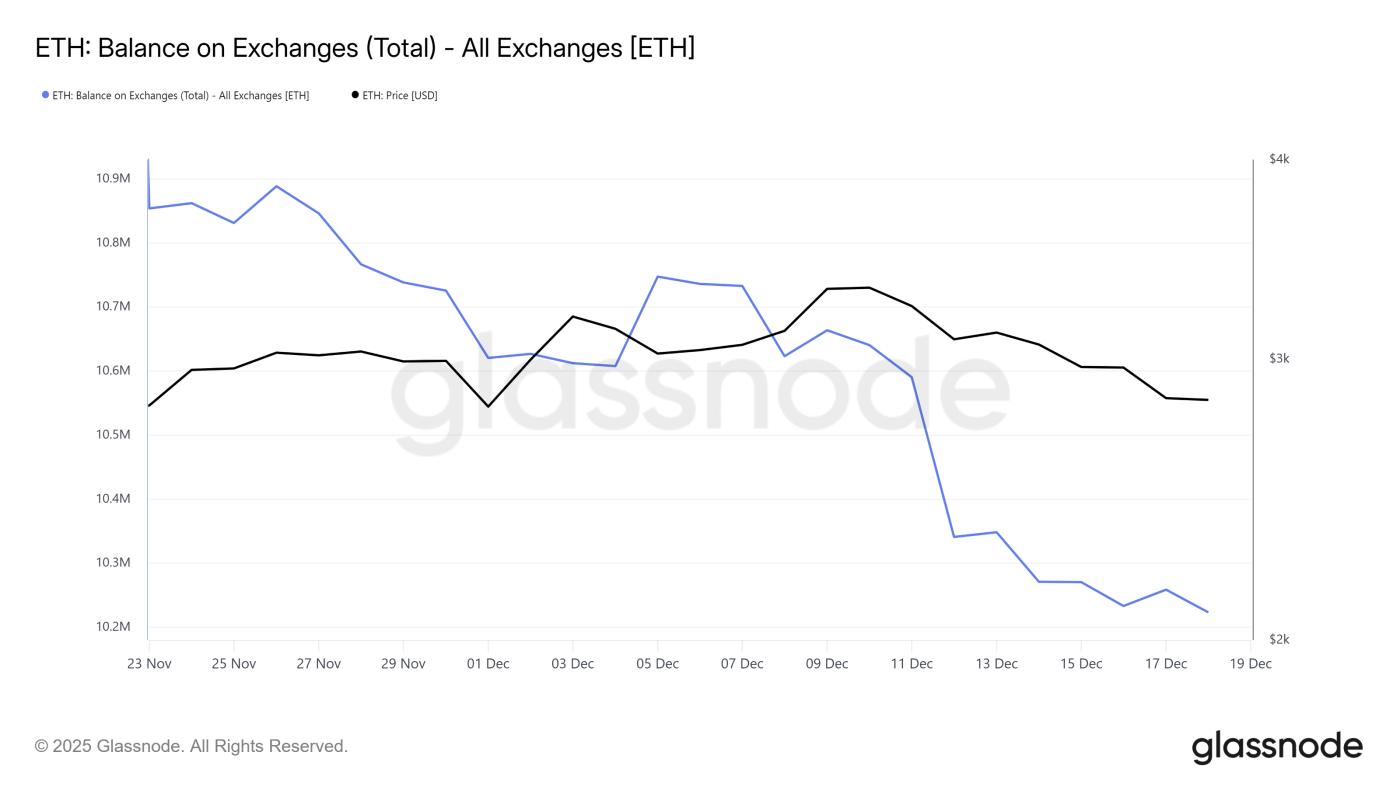The height and width of the screenshot is (787, 1400).
Task: Click the $2k right axis label
Action: pyautogui.click(x=1279, y=639)
